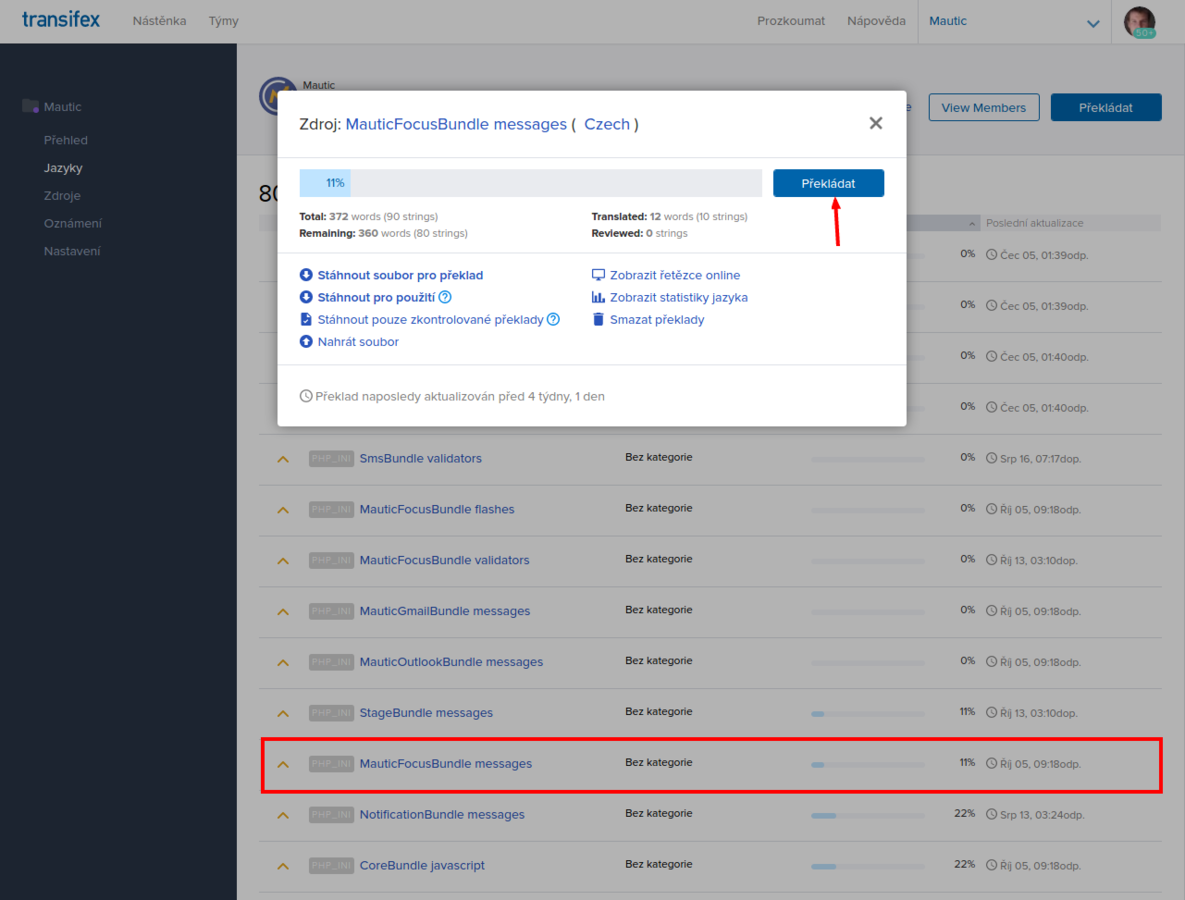Click the Nahrát soubor upload icon
The height and width of the screenshot is (900, 1185).
[306, 342]
